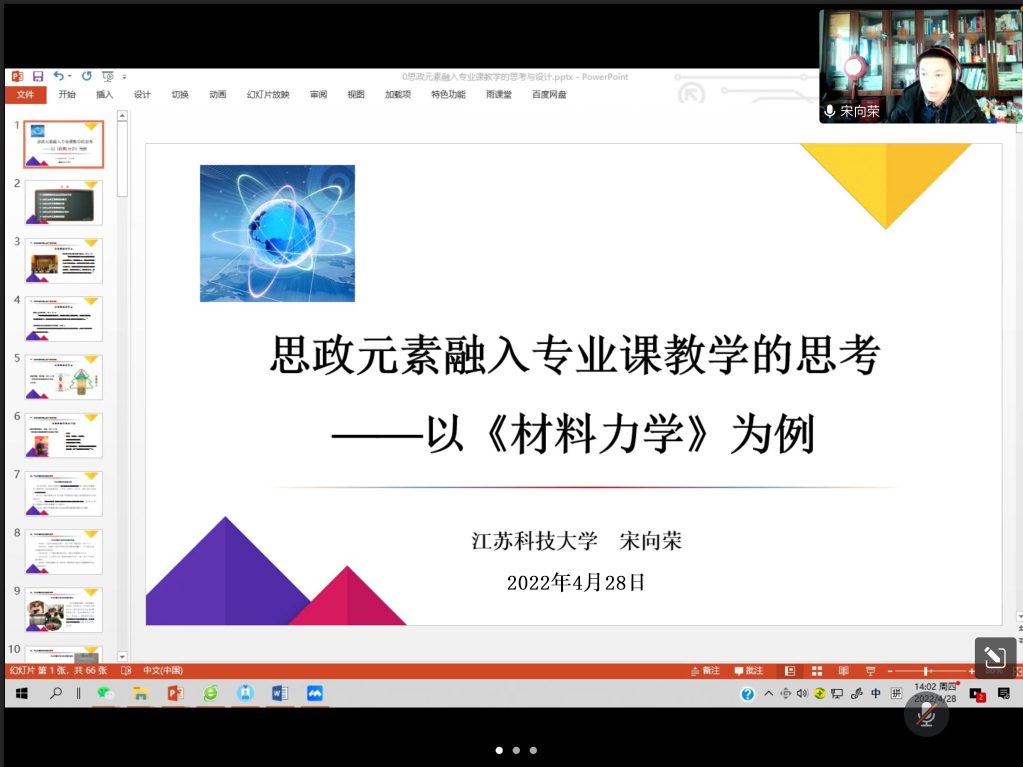Open PowerPoint icon in the taskbar
1023x767 pixels.
[175, 693]
